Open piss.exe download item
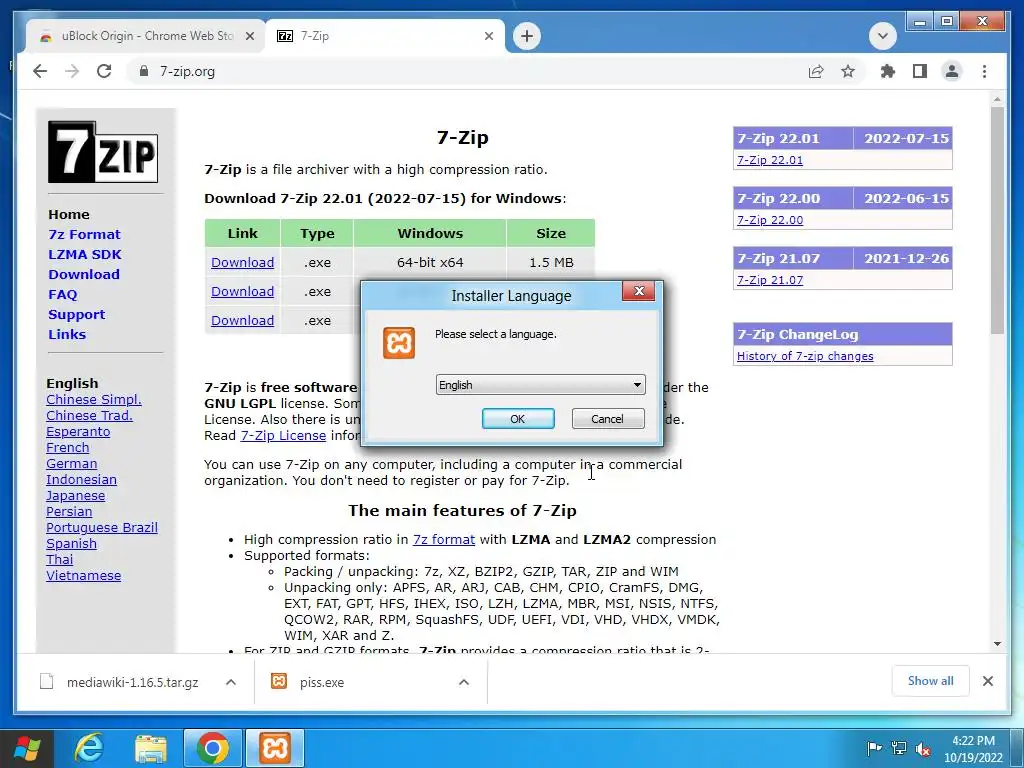Viewport: 1024px width, 768px height. [x=321, y=682]
